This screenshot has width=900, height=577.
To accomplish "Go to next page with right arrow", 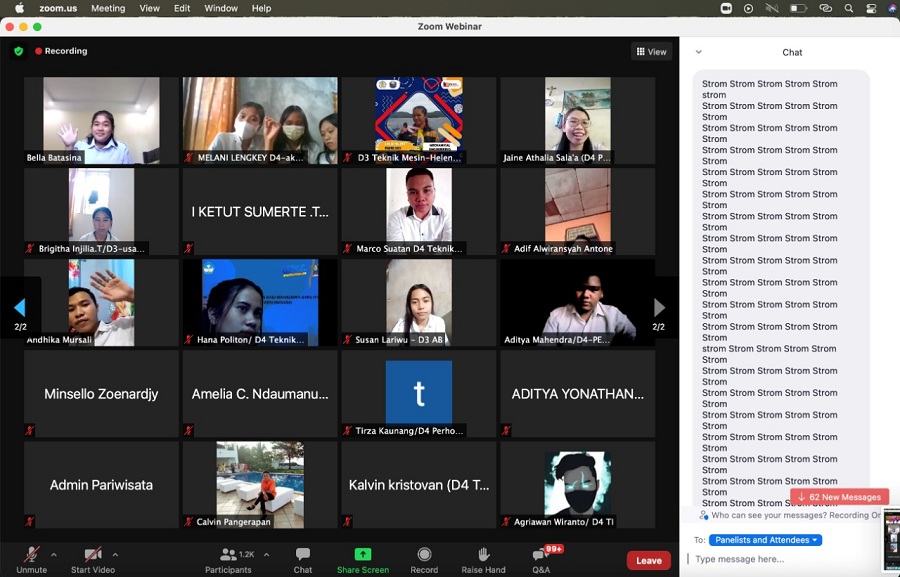I will tap(659, 307).
